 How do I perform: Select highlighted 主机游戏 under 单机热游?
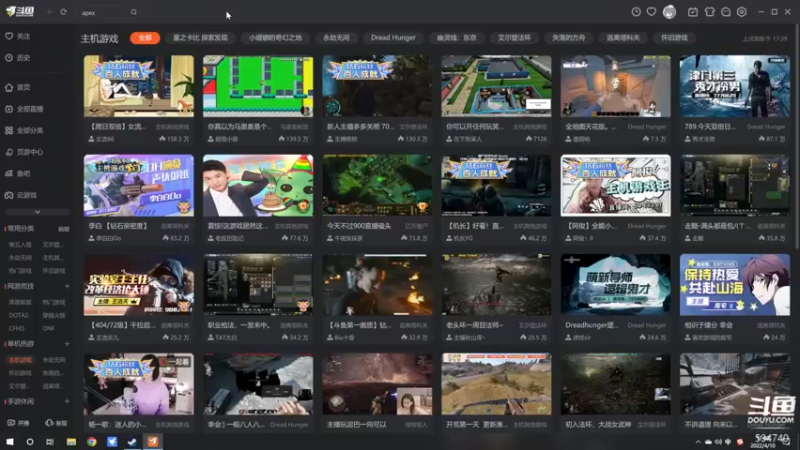[x=20, y=360]
